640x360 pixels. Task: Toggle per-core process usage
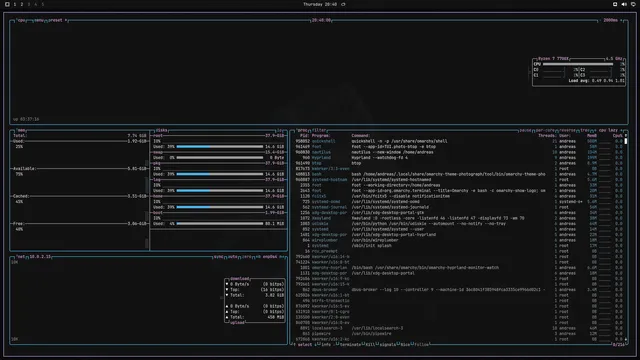pyautogui.click(x=545, y=130)
